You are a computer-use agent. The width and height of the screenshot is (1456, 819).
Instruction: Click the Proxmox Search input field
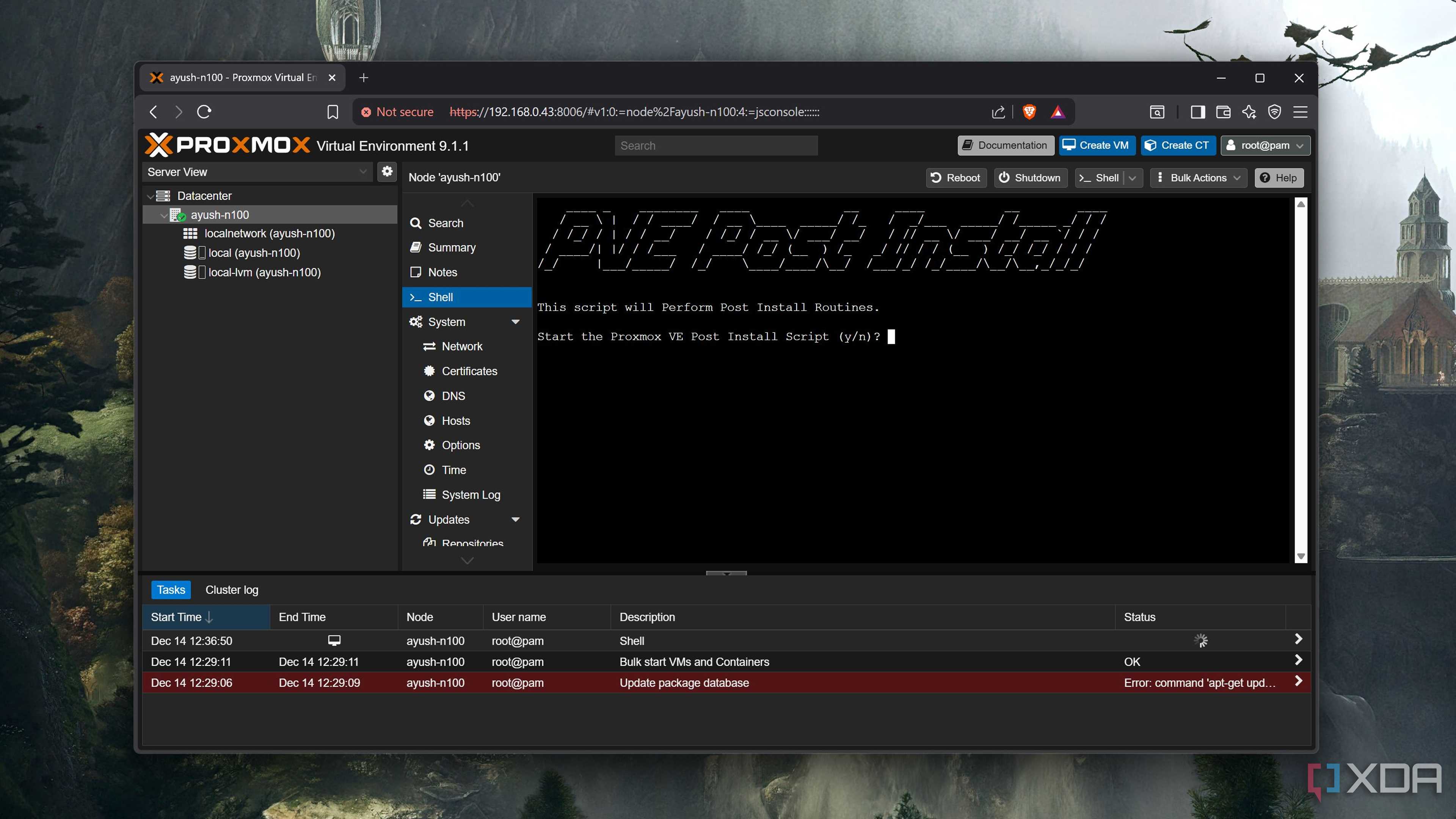[x=716, y=146]
